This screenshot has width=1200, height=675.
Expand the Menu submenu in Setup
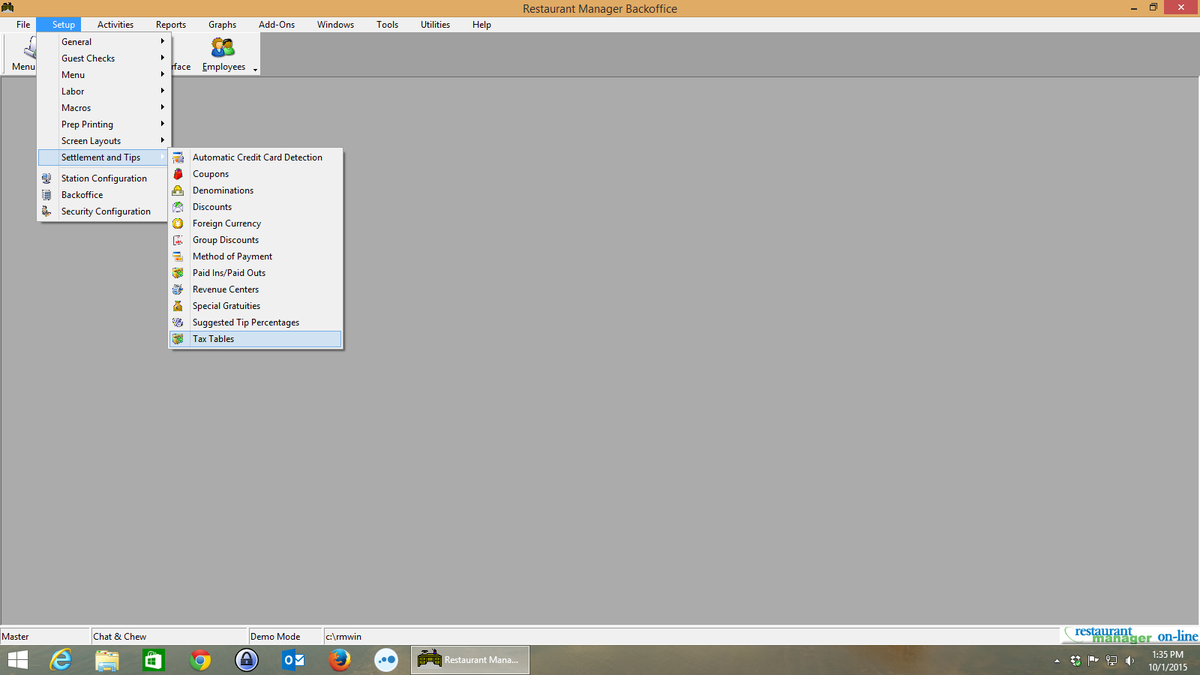pos(104,75)
